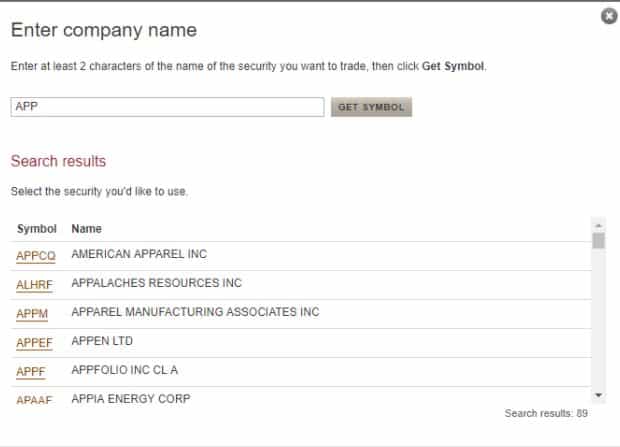Viewport: 620px width, 447px height.
Task: Click the APPALACHES RESOURCES INC name
Action: point(156,283)
